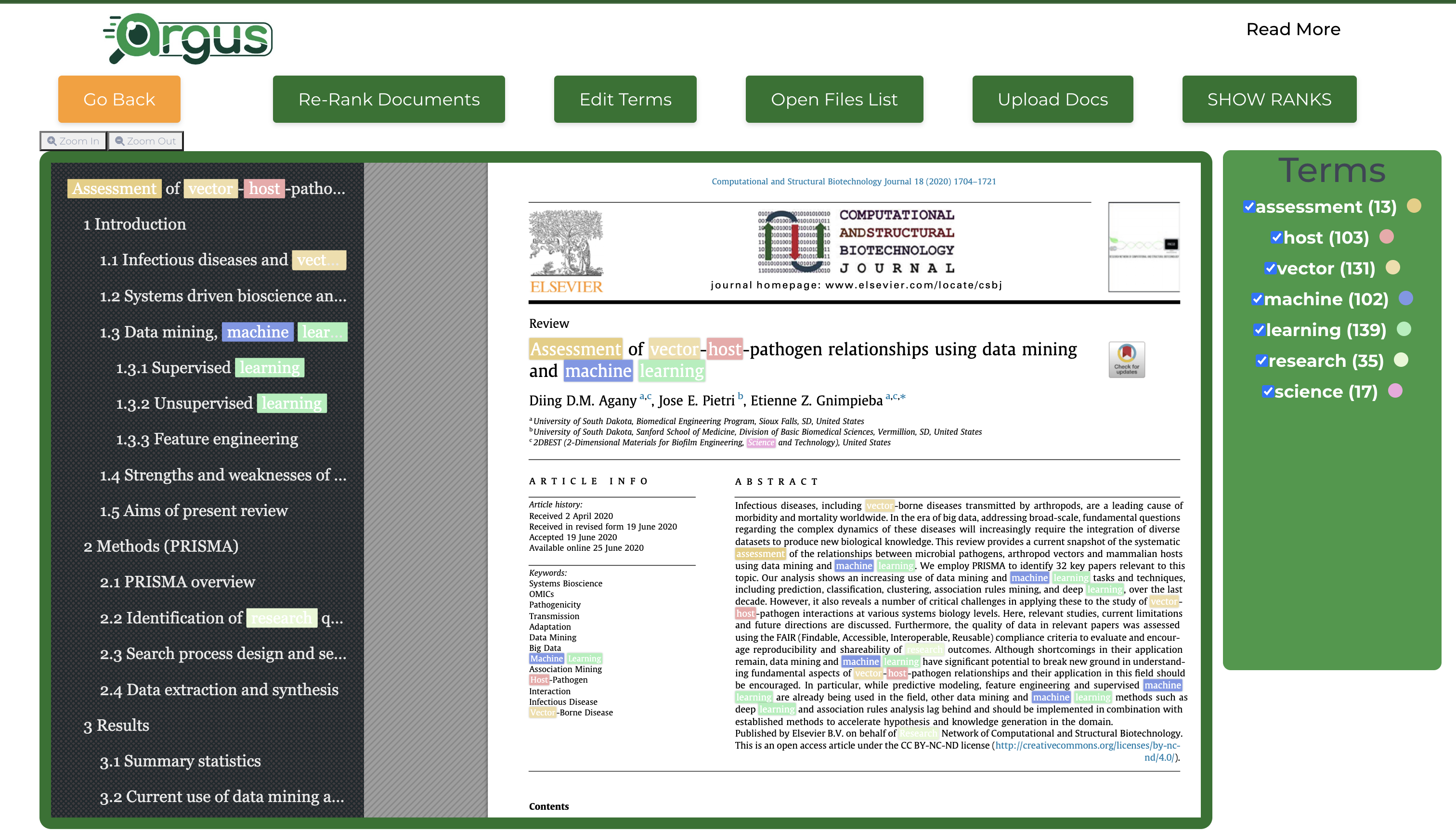Open the 2 Methods (PRISMA) outline section
The image size is (1456, 830).
click(x=161, y=546)
